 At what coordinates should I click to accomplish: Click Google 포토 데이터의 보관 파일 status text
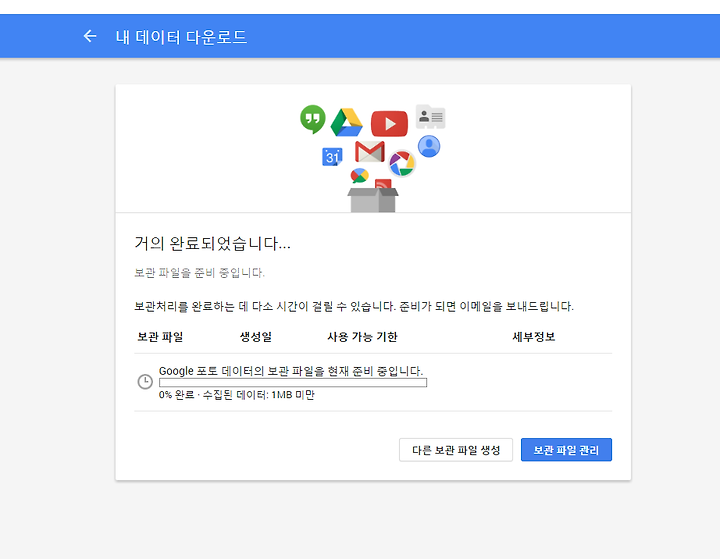coord(291,371)
